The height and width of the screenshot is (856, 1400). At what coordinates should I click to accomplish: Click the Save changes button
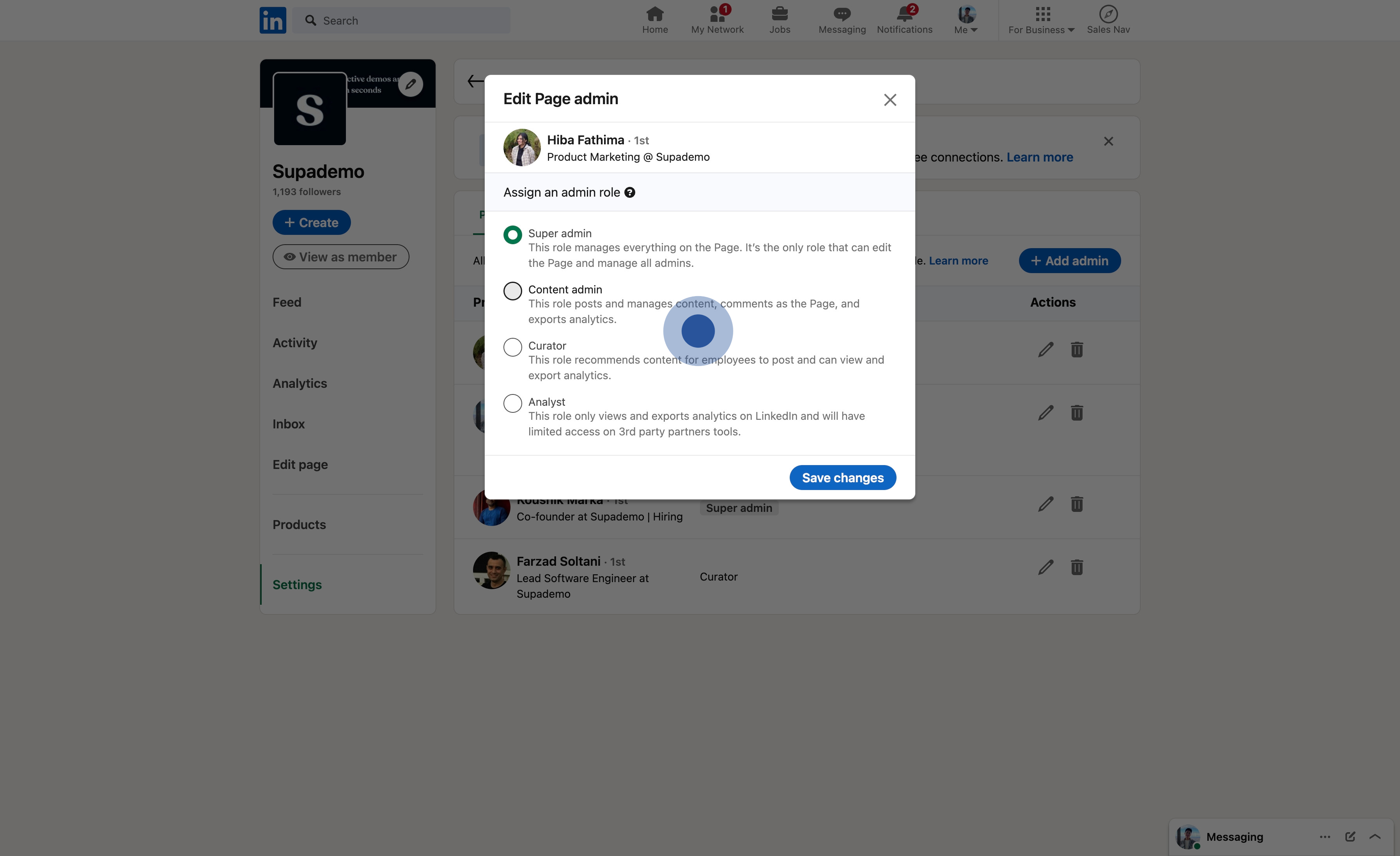[x=843, y=478]
